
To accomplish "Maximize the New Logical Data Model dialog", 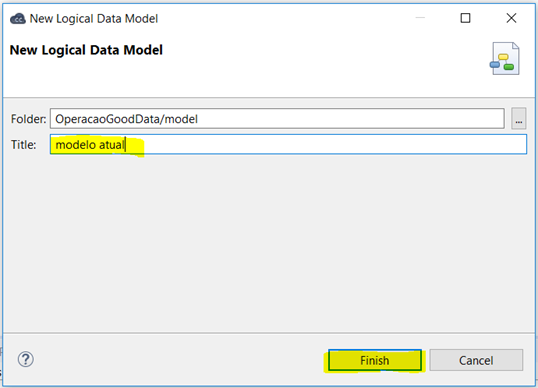I will click(x=465, y=18).
